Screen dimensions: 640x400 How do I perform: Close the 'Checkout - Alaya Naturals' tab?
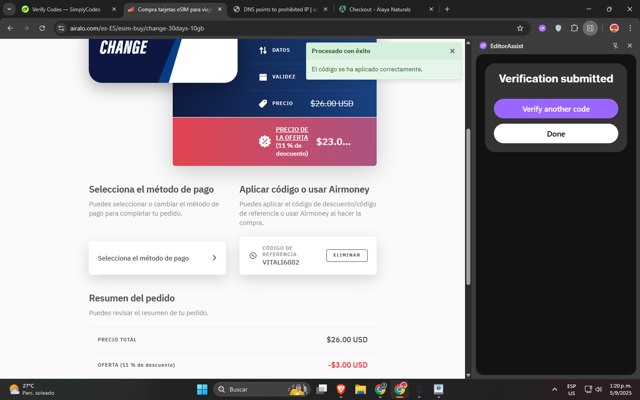click(431, 9)
